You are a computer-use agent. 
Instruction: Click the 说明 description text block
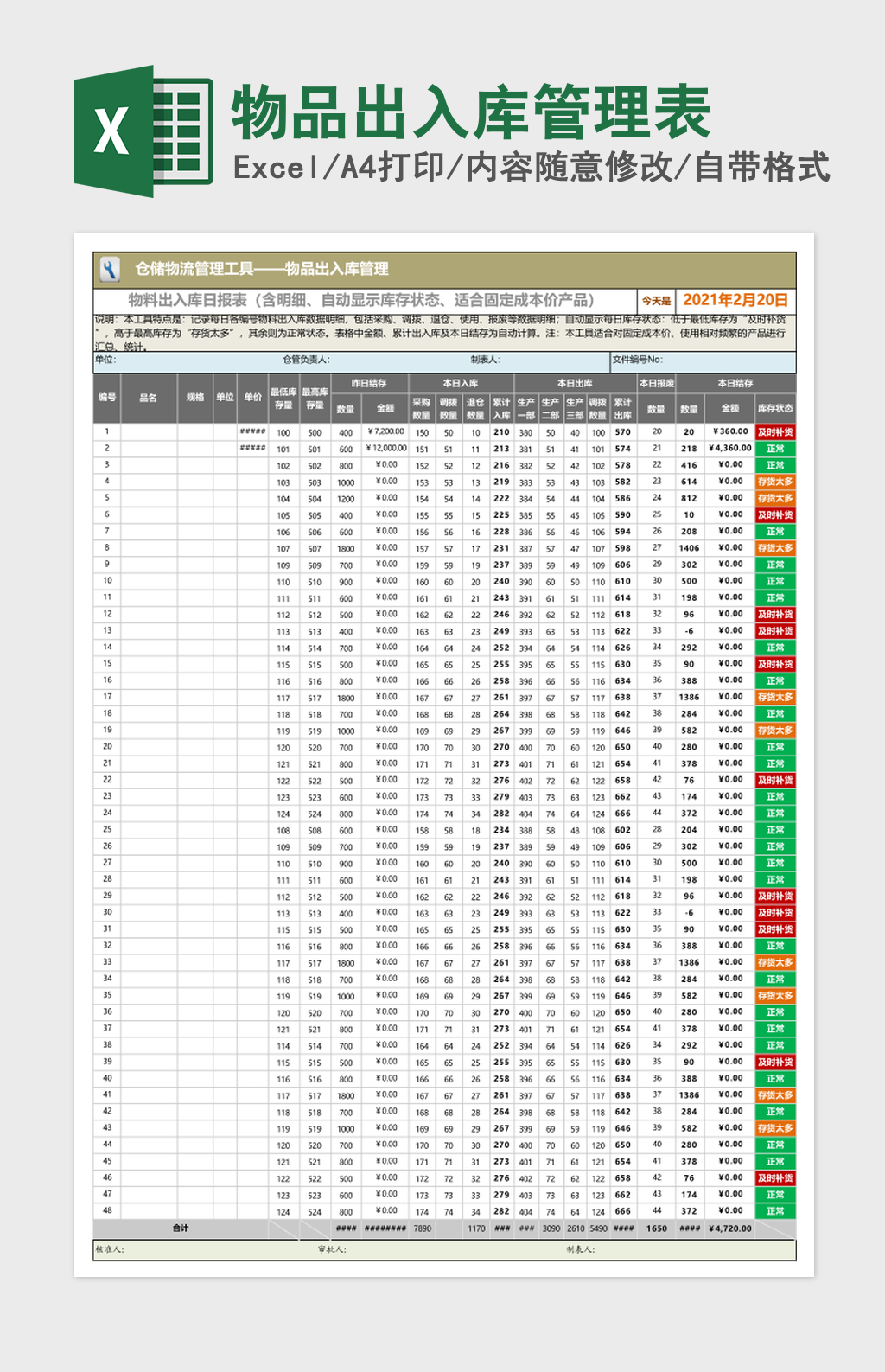click(444, 333)
